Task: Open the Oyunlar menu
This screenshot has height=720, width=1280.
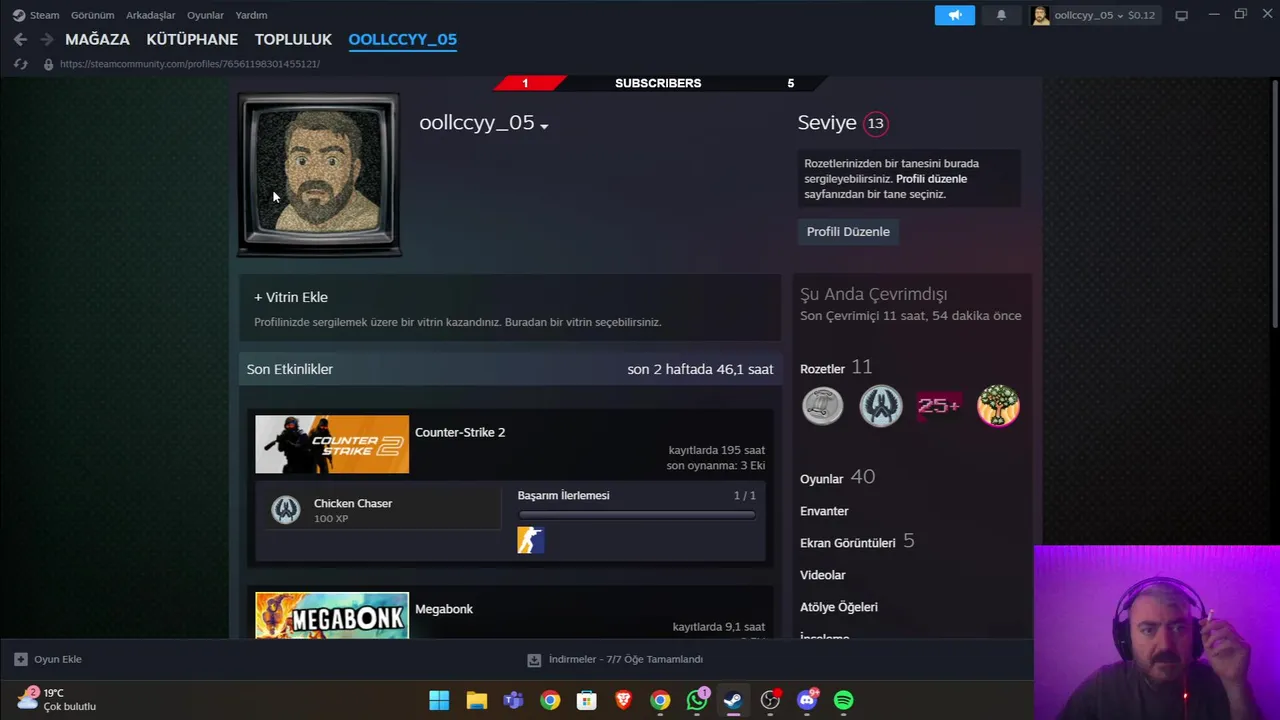Action: (205, 15)
